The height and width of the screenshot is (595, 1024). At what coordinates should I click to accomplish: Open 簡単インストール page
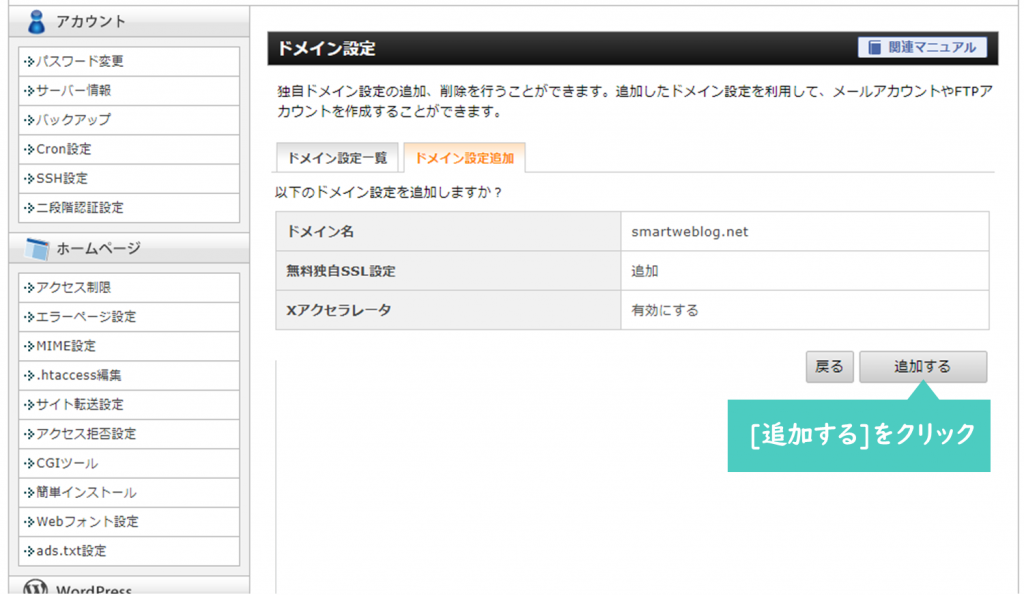coord(129,492)
